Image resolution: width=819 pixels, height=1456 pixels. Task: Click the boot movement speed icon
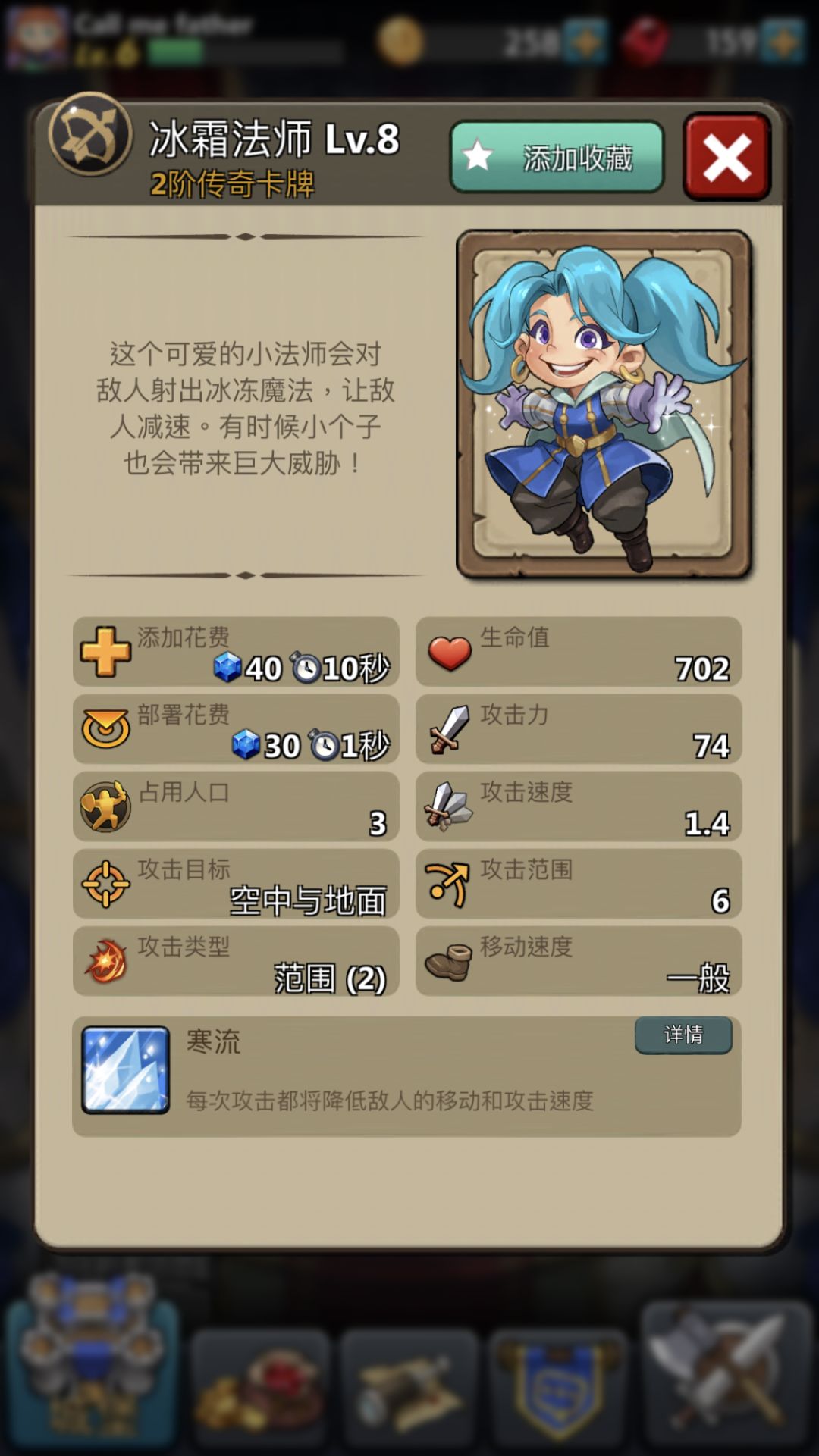click(x=448, y=962)
